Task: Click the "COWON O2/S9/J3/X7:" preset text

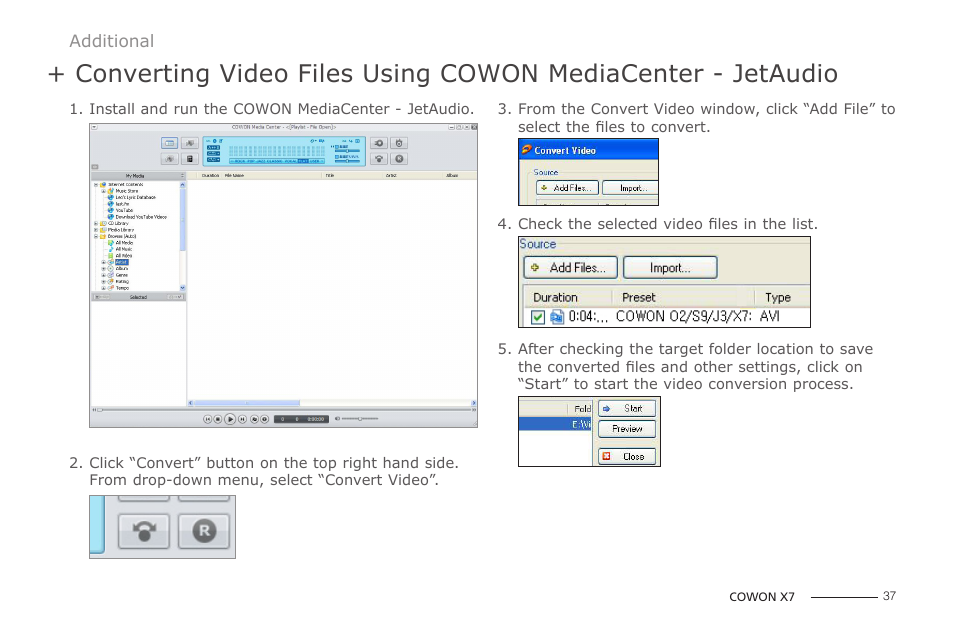Action: tap(684, 316)
